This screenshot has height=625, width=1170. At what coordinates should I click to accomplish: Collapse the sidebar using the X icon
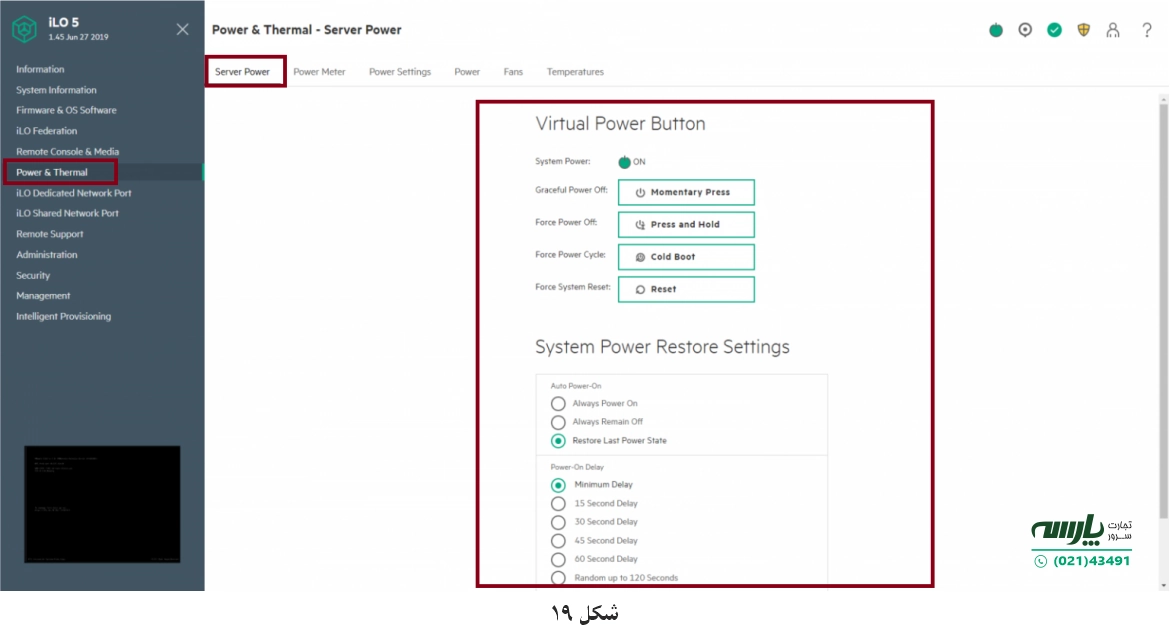point(182,29)
